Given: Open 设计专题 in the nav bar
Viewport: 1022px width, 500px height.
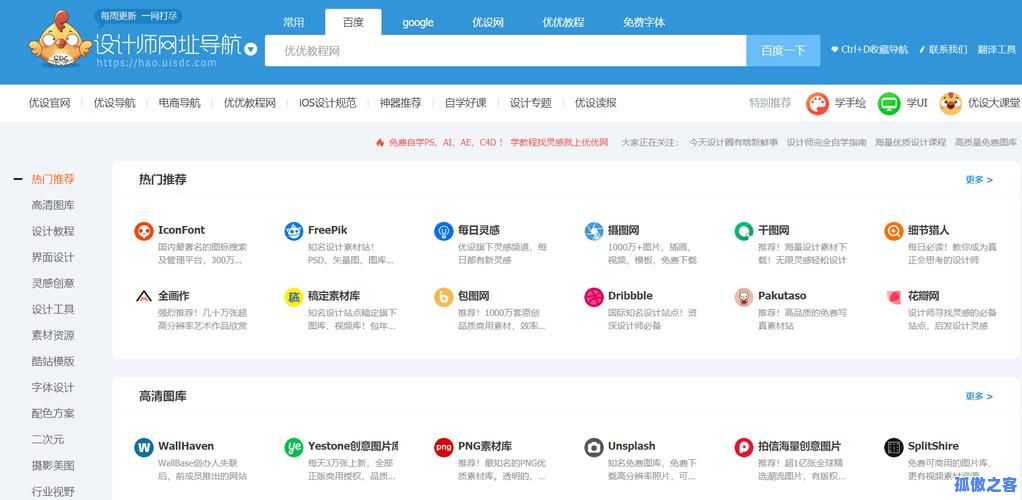Looking at the screenshot, I should pyautogui.click(x=531, y=103).
